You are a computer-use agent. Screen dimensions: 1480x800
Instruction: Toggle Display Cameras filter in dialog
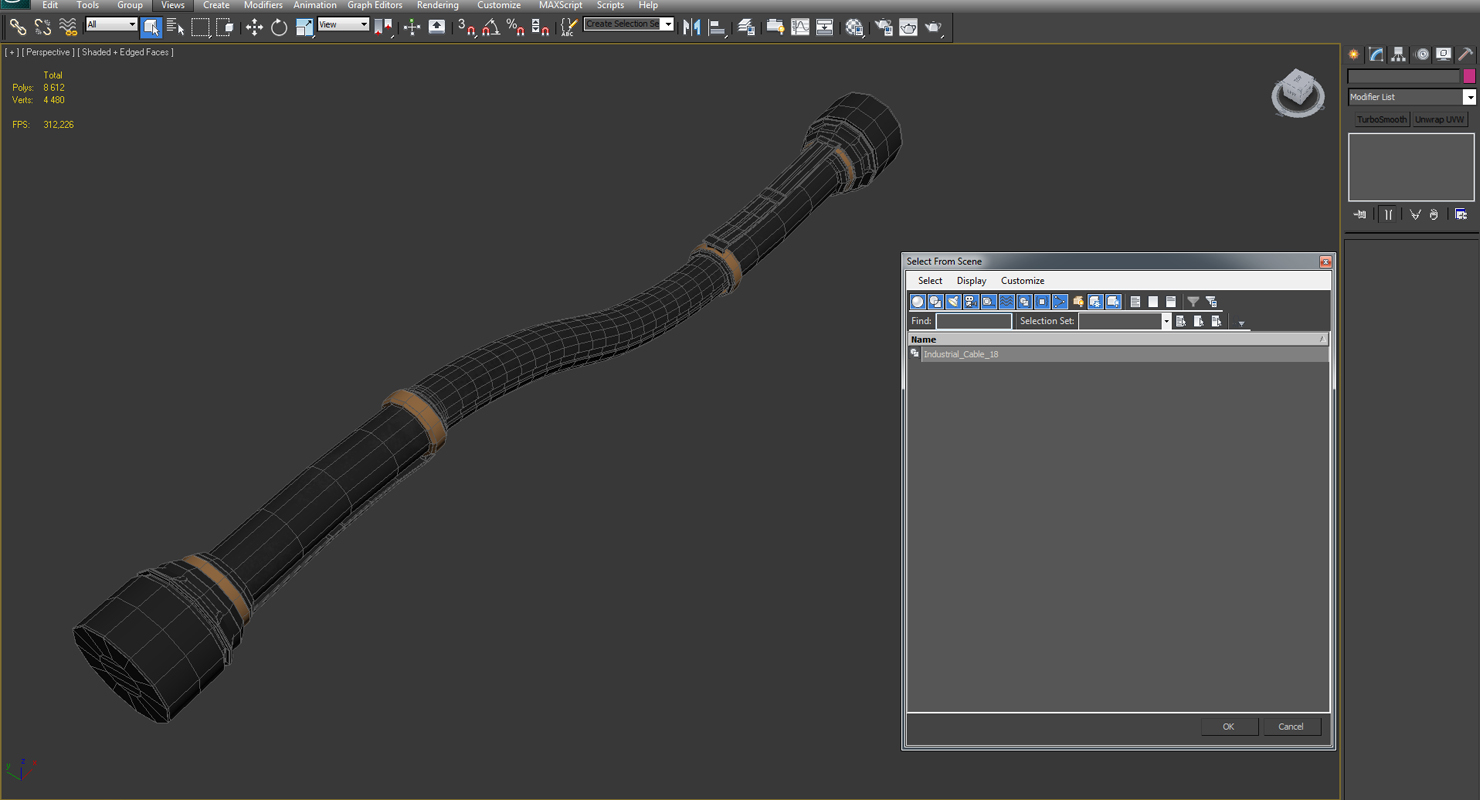[x=971, y=302]
